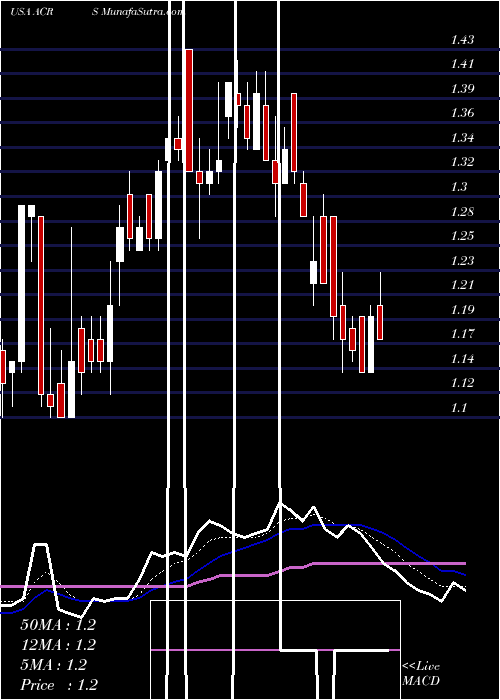Click the 1.1 price axis label
The image size is (500, 700).
pos(459,408)
